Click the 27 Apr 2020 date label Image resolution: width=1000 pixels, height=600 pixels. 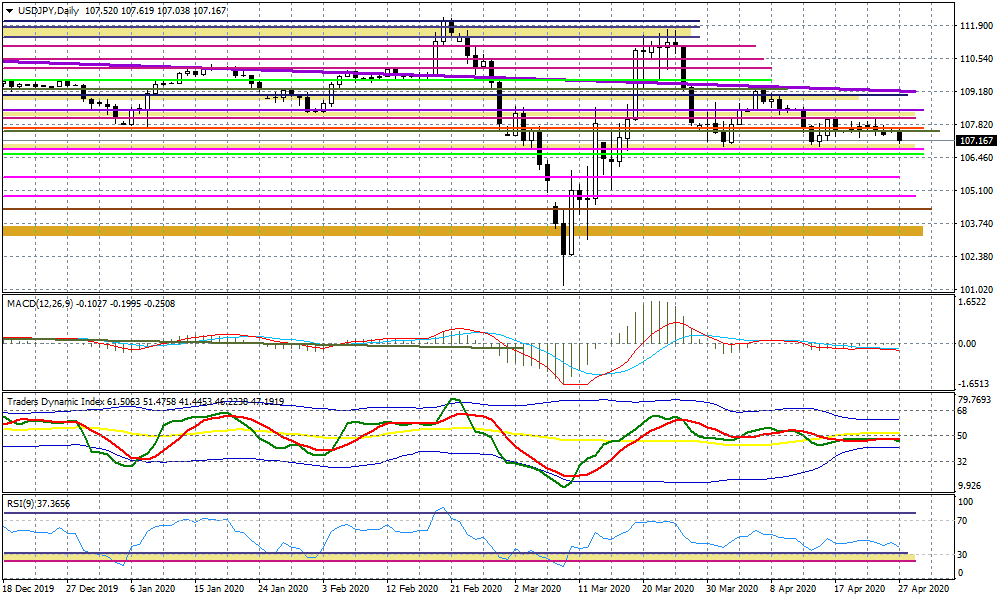(924, 589)
